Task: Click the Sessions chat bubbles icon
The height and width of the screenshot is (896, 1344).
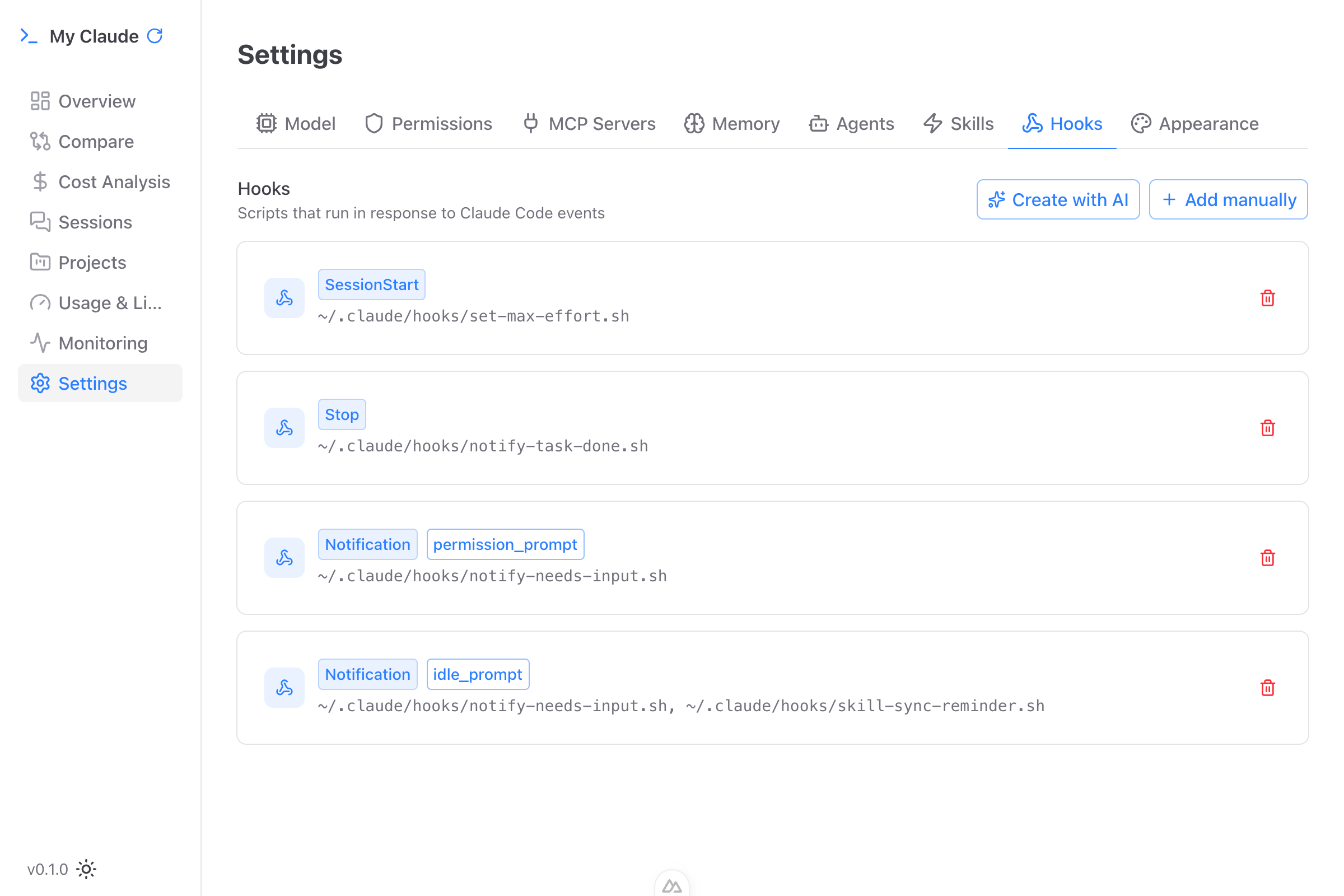Action: click(x=40, y=222)
